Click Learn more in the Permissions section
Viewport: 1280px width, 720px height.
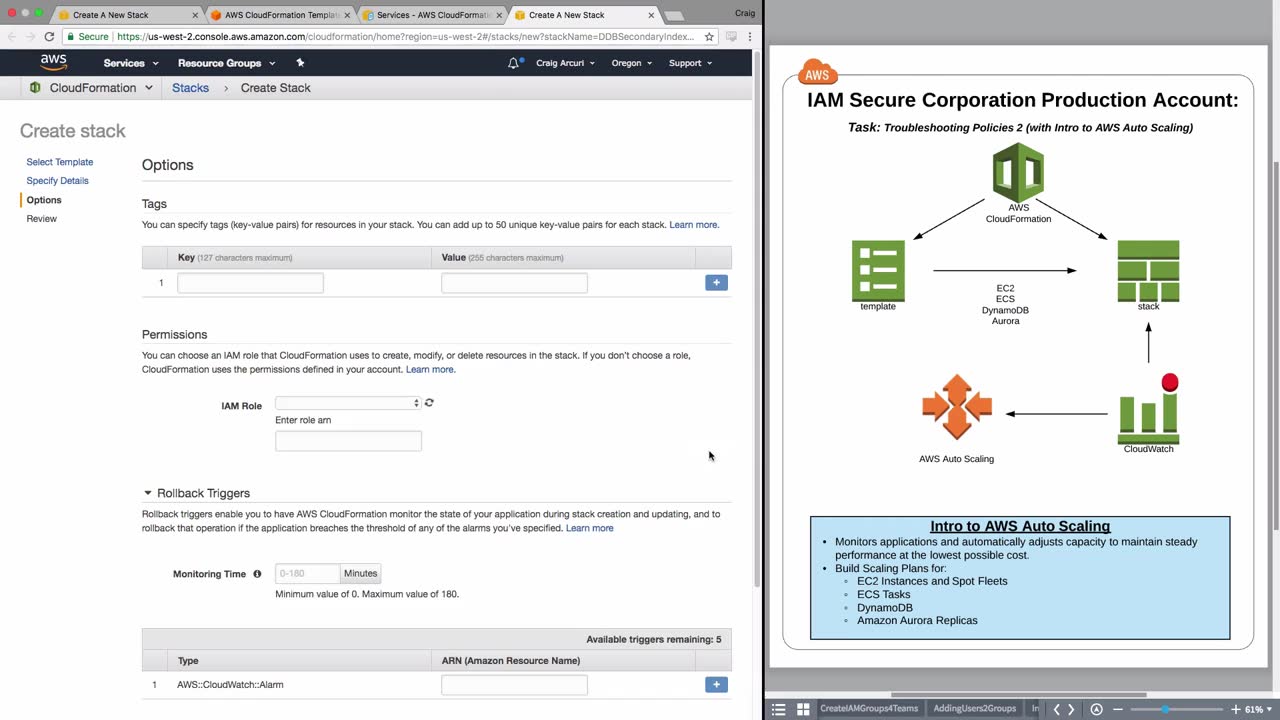point(430,370)
